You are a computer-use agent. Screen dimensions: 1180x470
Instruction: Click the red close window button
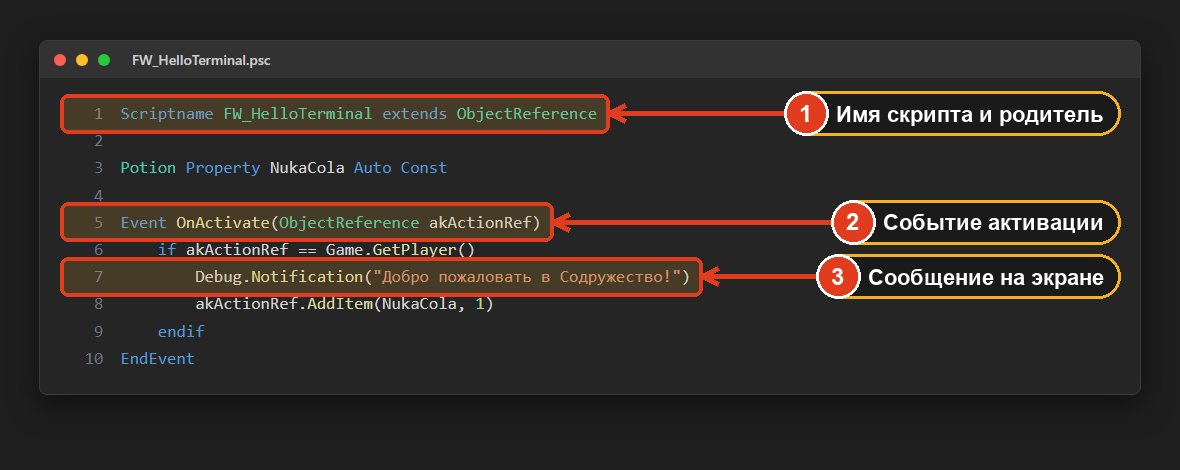click(x=60, y=60)
